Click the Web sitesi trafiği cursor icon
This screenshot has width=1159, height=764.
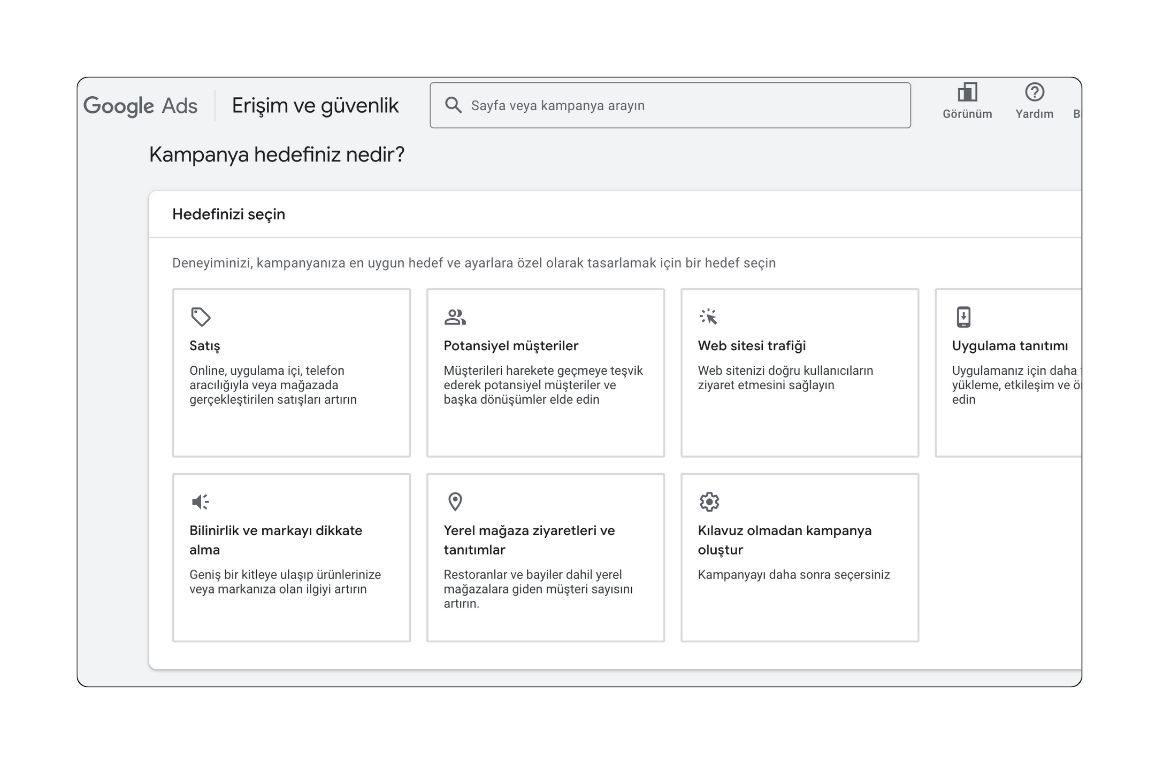click(709, 315)
